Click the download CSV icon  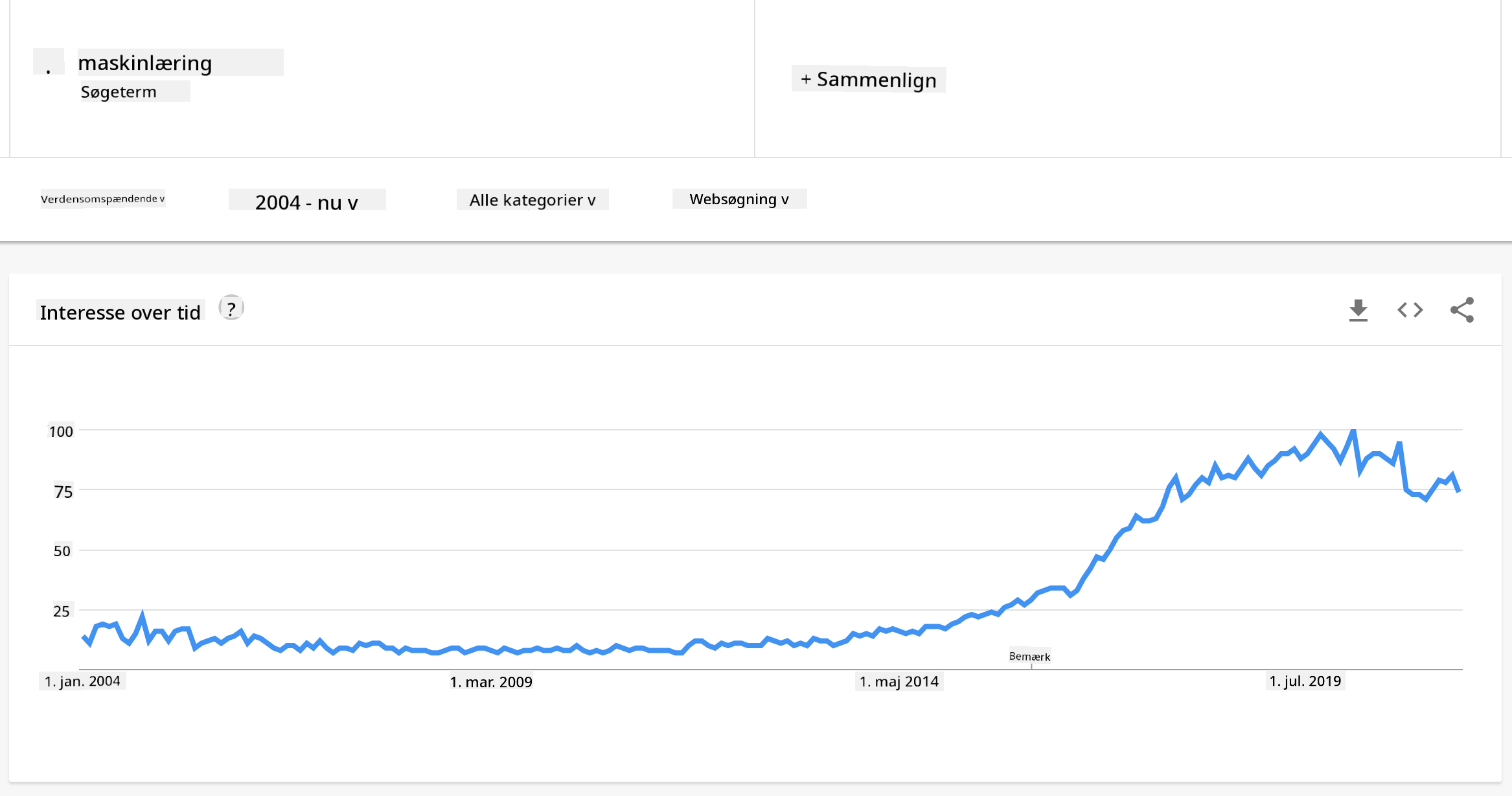(x=1358, y=310)
